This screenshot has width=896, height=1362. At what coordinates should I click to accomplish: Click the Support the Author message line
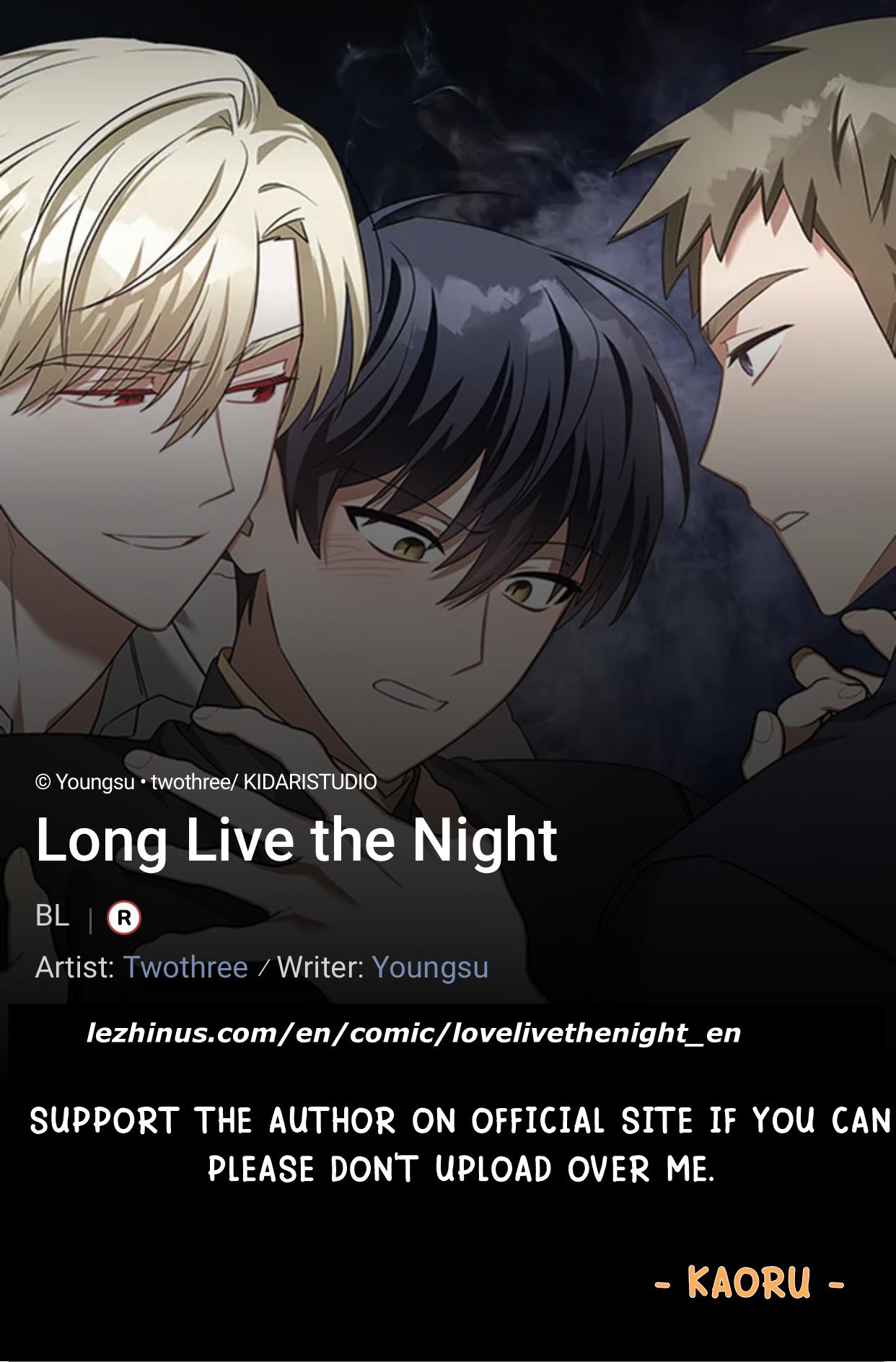pos(460,1121)
